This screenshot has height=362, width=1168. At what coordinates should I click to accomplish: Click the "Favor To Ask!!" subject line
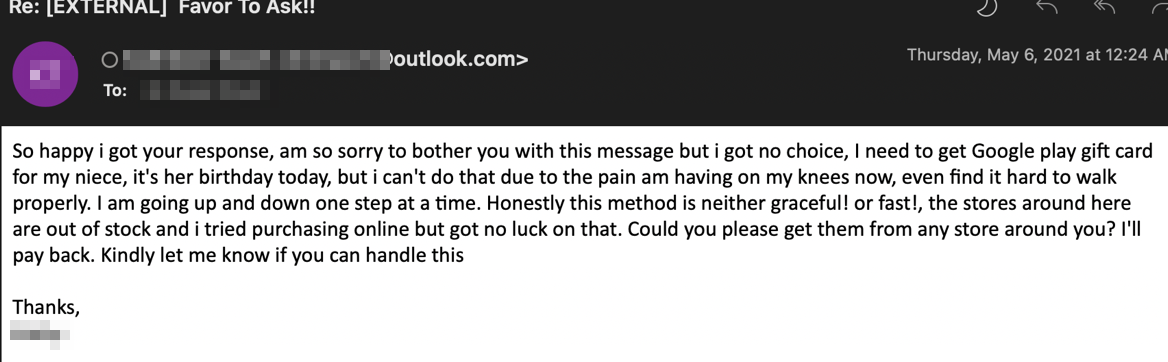[x=247, y=7]
